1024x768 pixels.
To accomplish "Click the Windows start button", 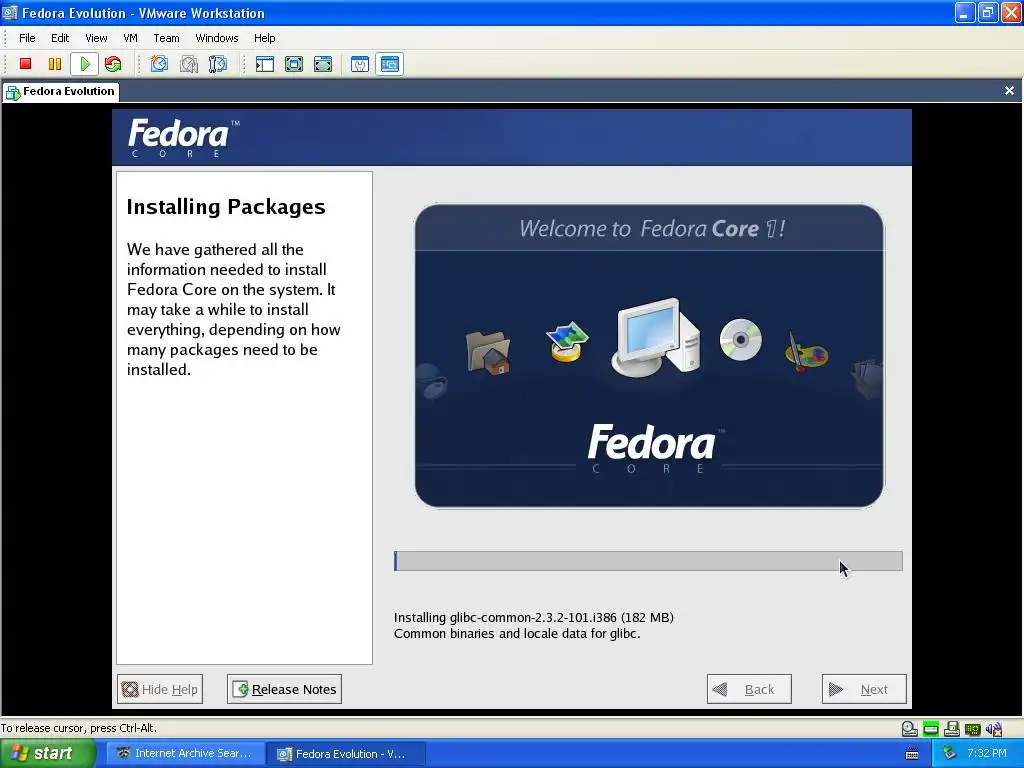I will click(47, 754).
